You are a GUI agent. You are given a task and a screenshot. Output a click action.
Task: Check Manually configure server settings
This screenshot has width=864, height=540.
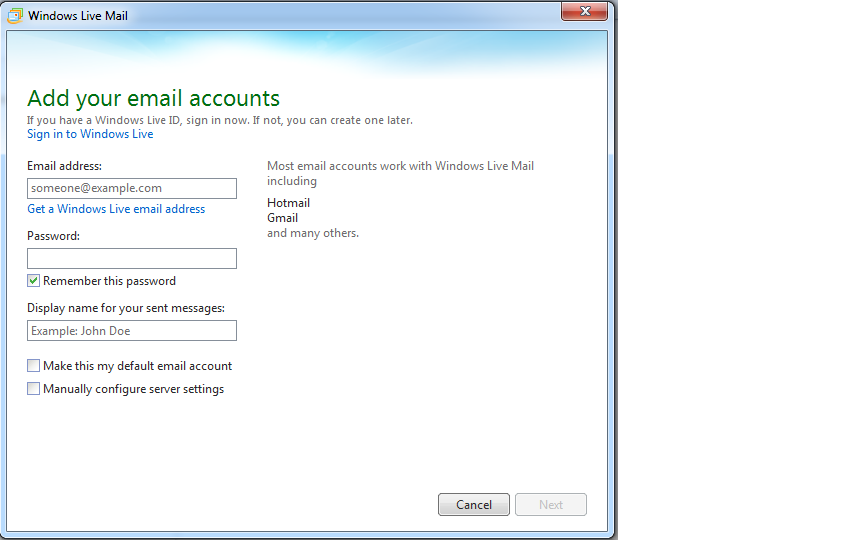pyautogui.click(x=34, y=389)
